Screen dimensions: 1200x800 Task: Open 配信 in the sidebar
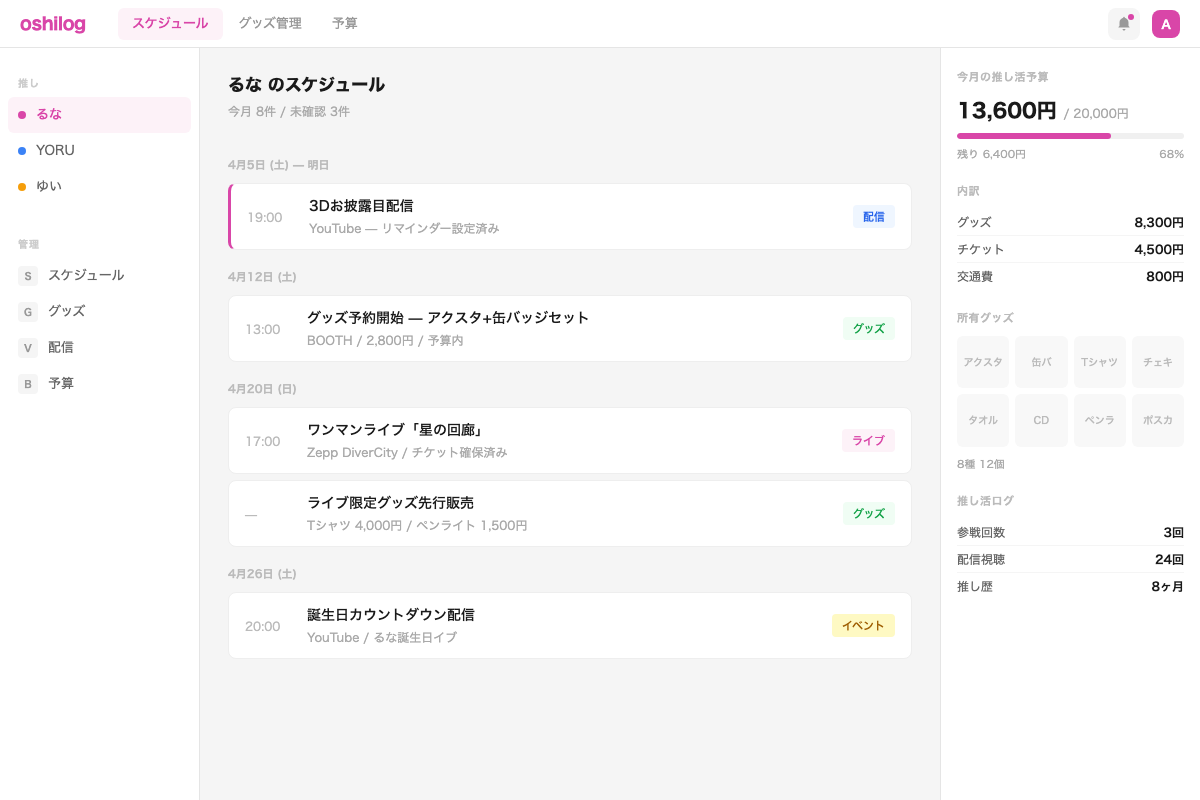(60, 347)
